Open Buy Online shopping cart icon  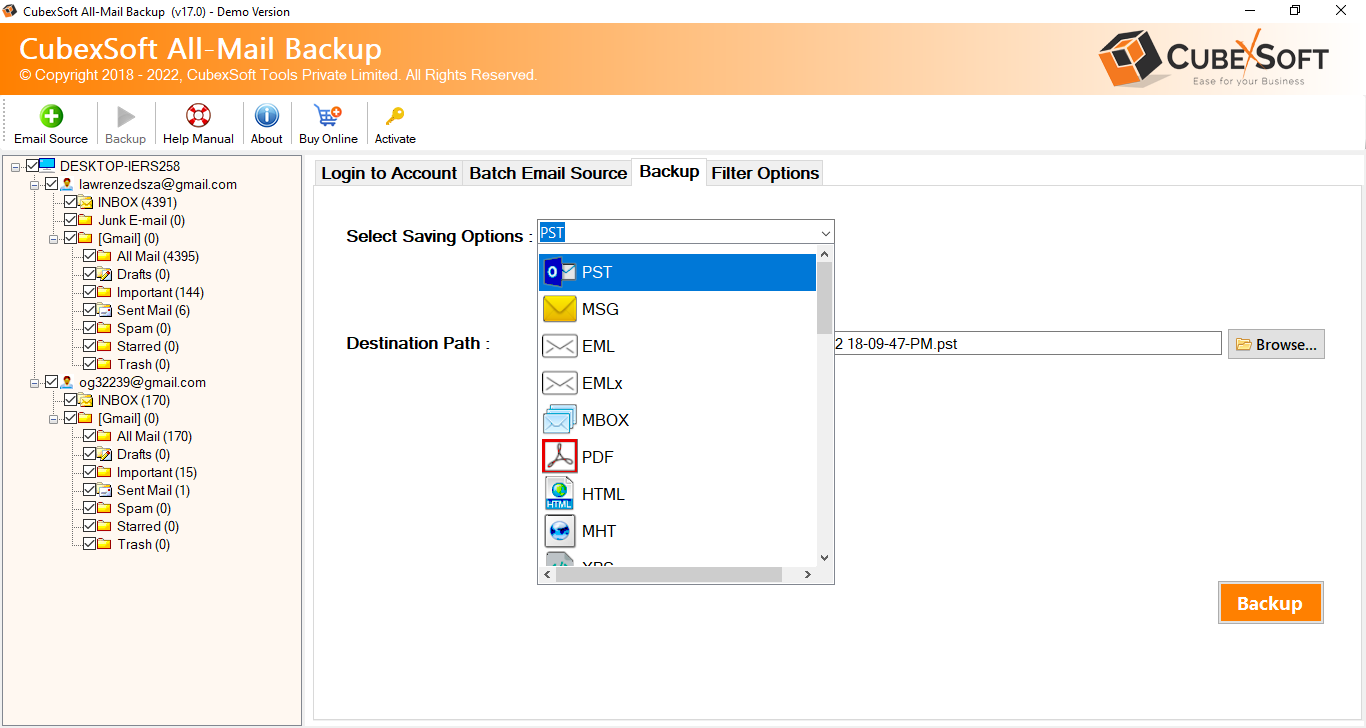pyautogui.click(x=327, y=116)
